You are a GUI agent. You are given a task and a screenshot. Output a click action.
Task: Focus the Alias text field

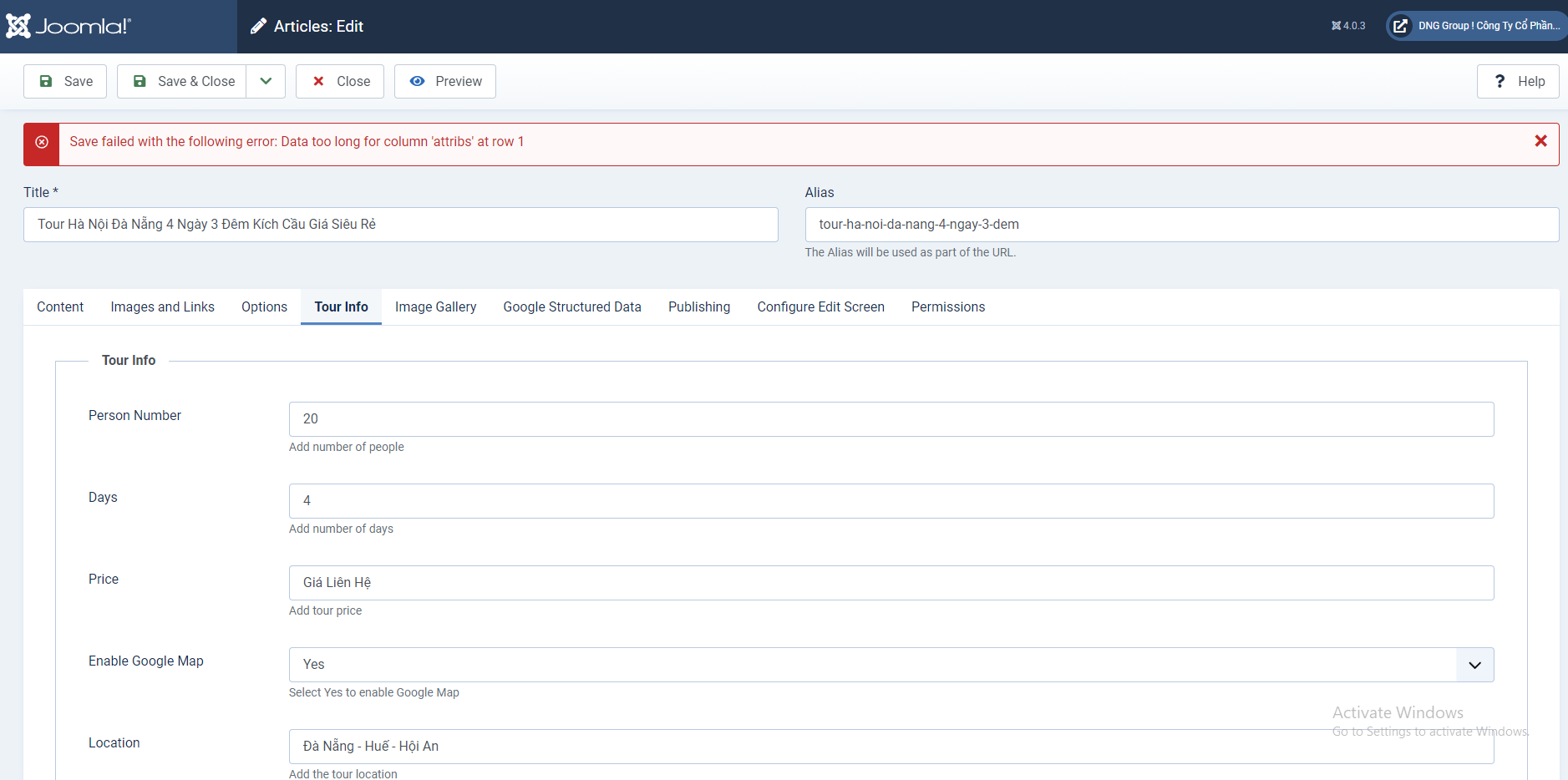click(x=1181, y=225)
